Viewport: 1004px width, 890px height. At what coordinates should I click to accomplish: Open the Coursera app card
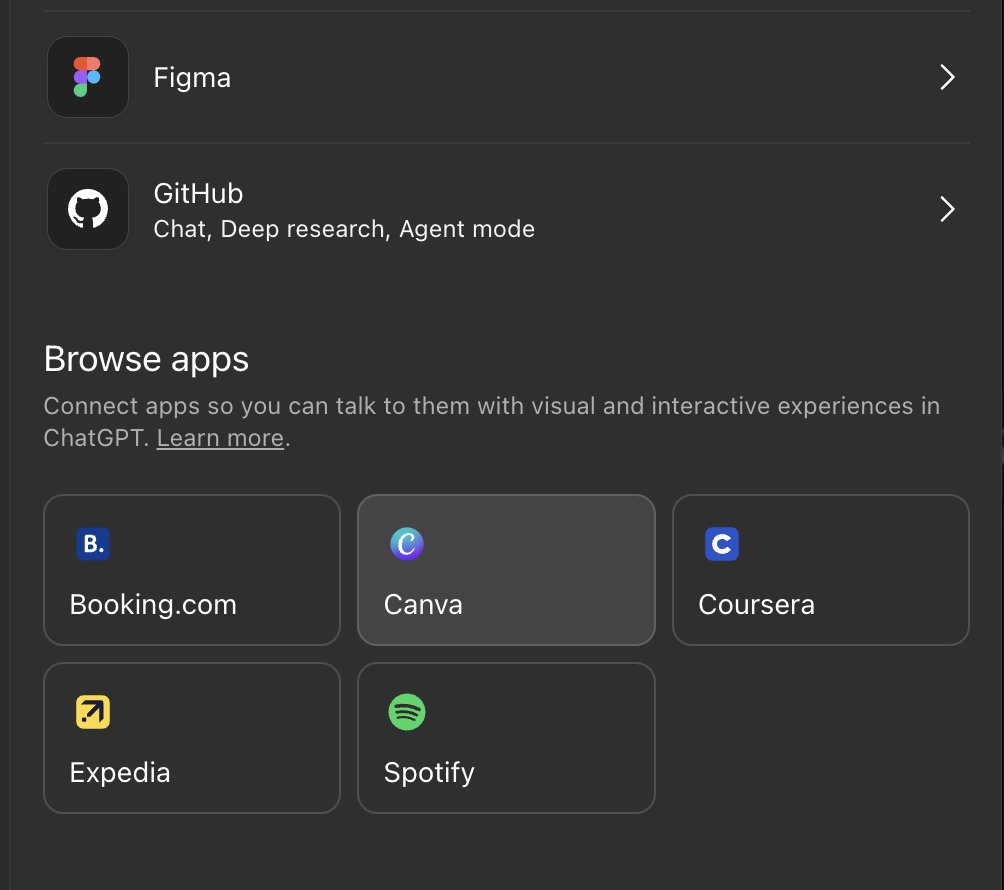[x=820, y=570]
